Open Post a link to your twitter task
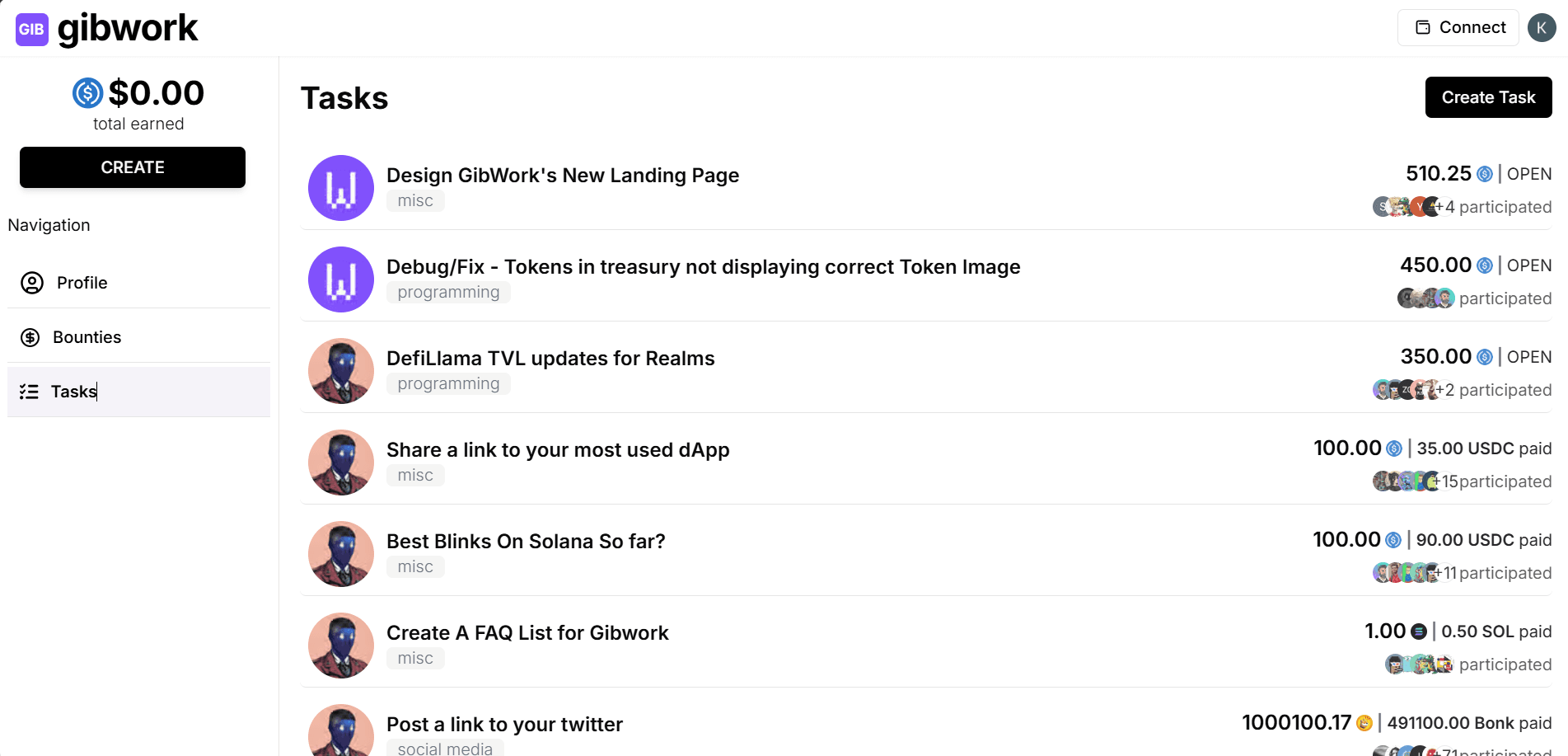1568x756 pixels. (504, 725)
